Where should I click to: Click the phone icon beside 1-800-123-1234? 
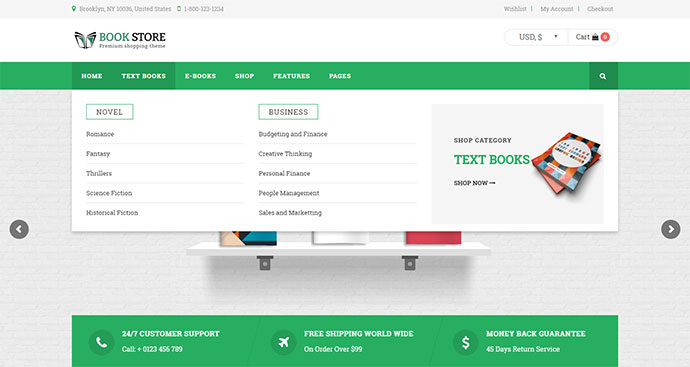click(x=179, y=9)
